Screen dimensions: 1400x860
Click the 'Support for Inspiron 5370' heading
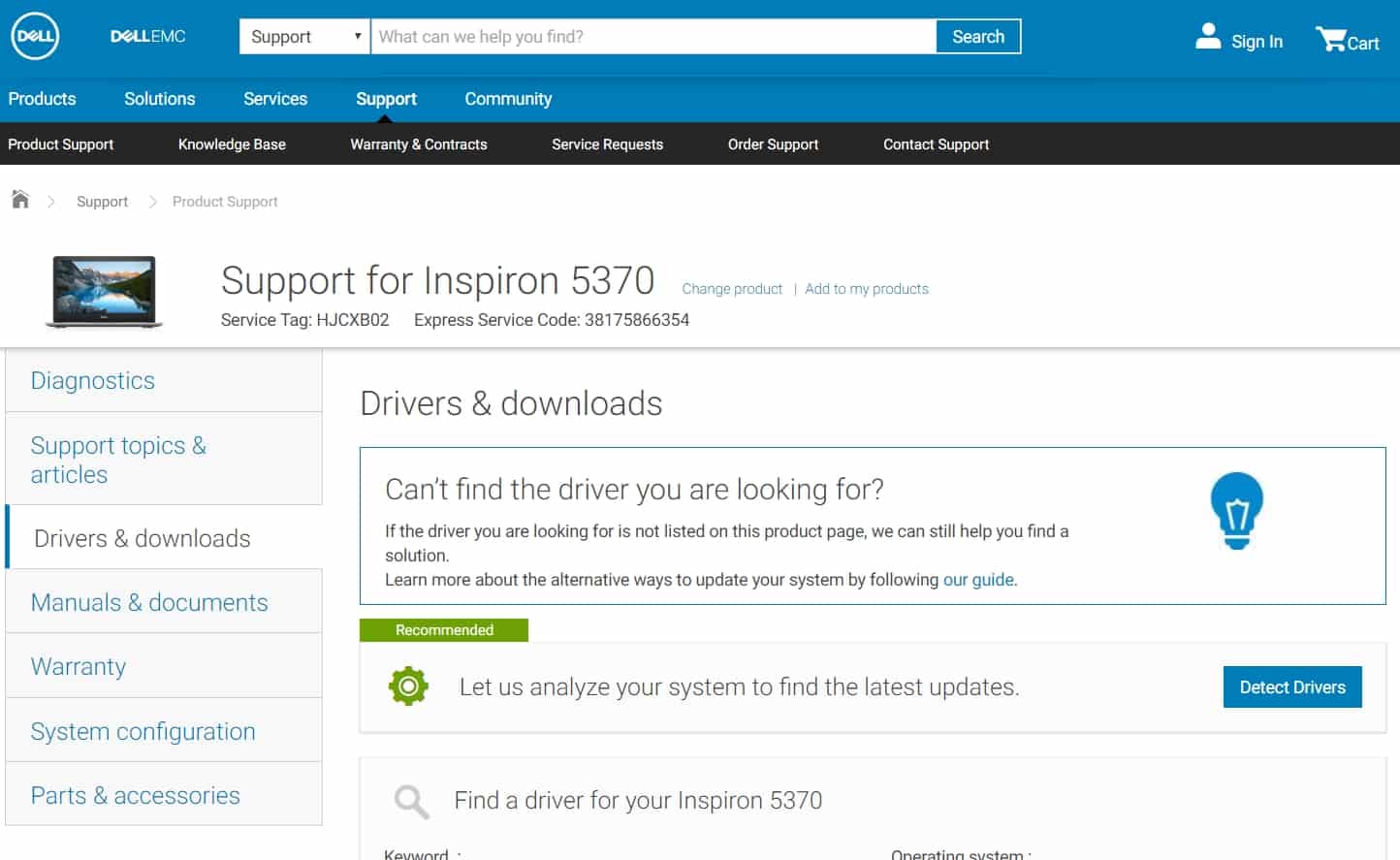tap(438, 280)
